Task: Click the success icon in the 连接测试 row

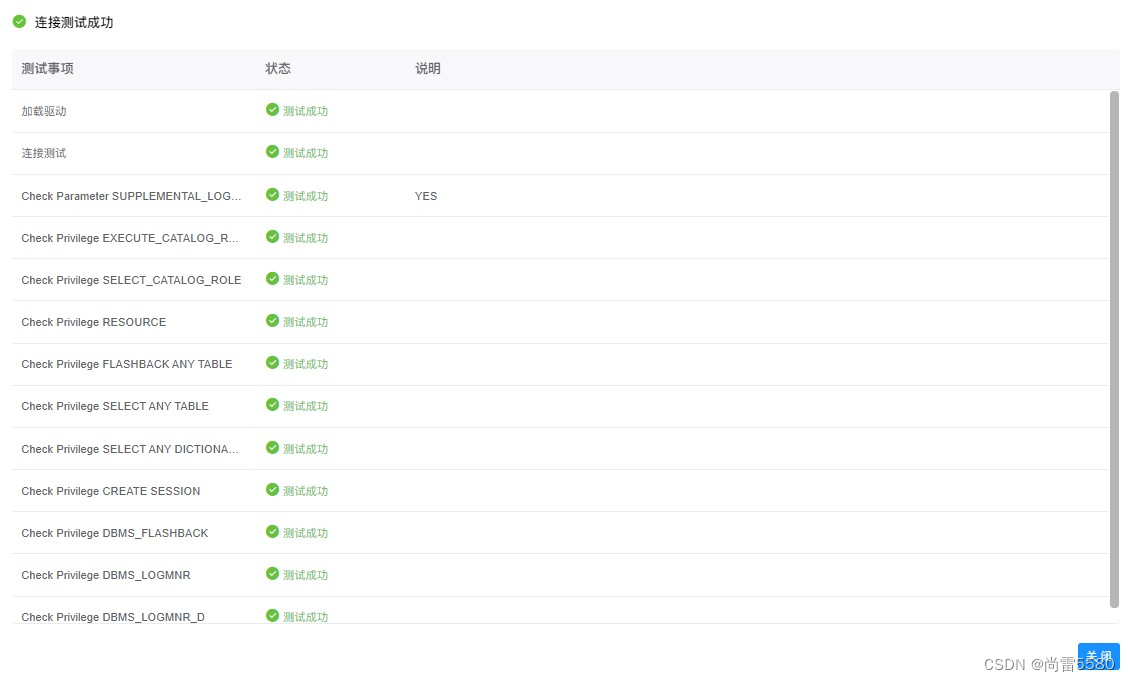Action: [x=272, y=151]
